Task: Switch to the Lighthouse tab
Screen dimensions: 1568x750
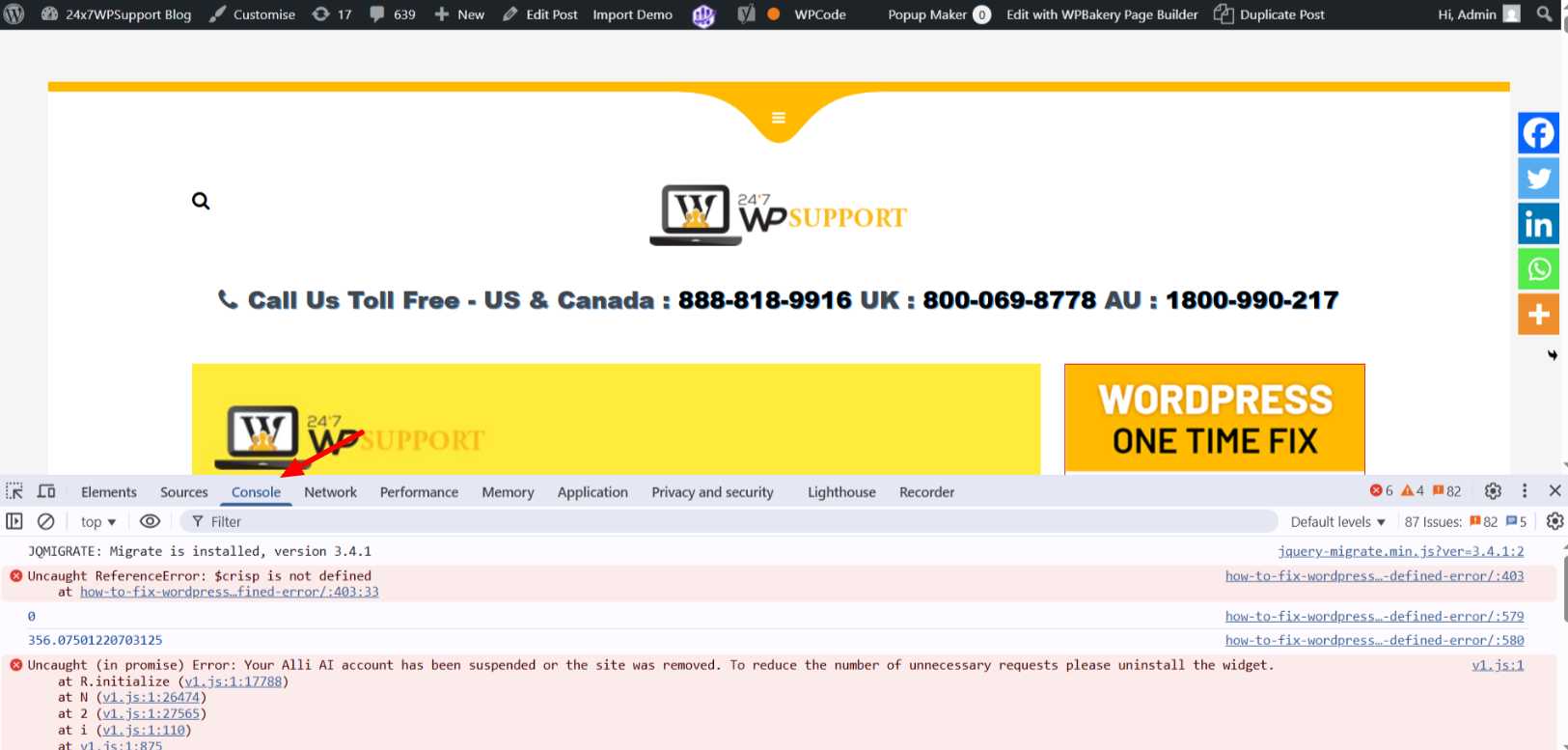Action: coord(841,492)
